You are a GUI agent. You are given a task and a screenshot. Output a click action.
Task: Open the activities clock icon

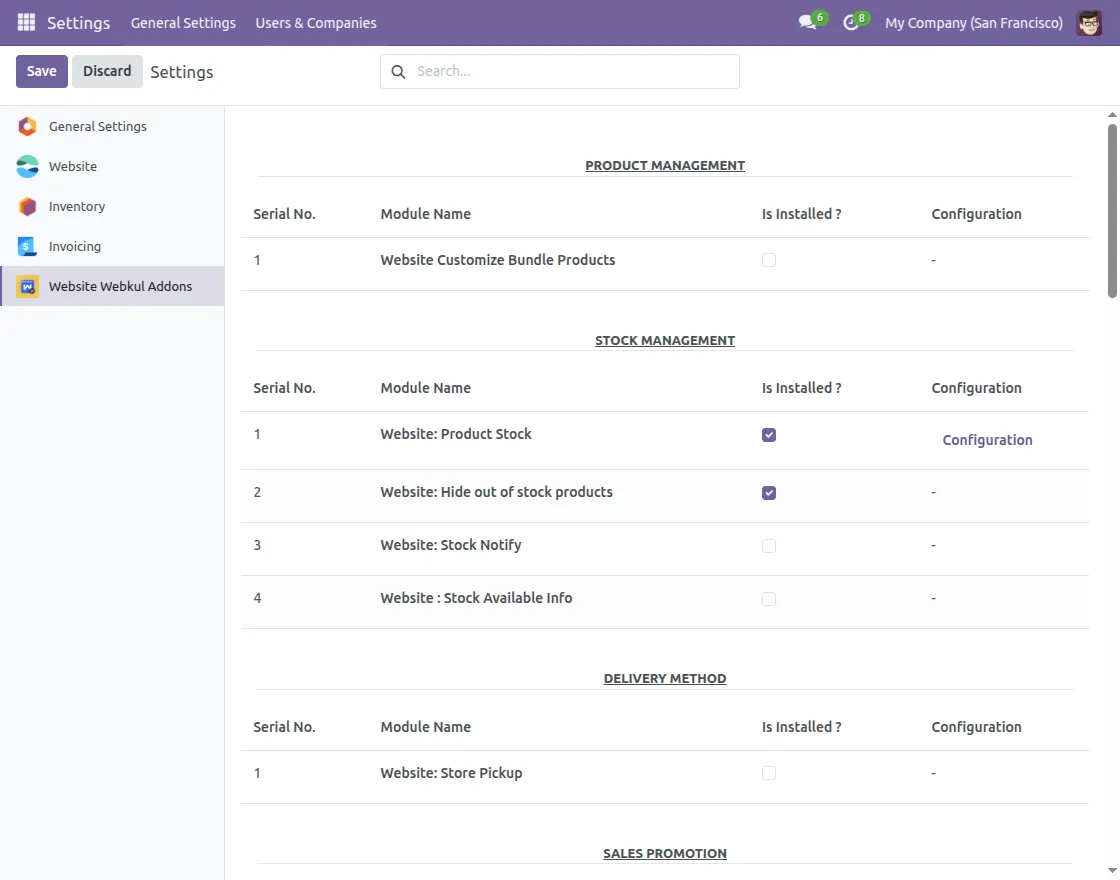tap(851, 23)
